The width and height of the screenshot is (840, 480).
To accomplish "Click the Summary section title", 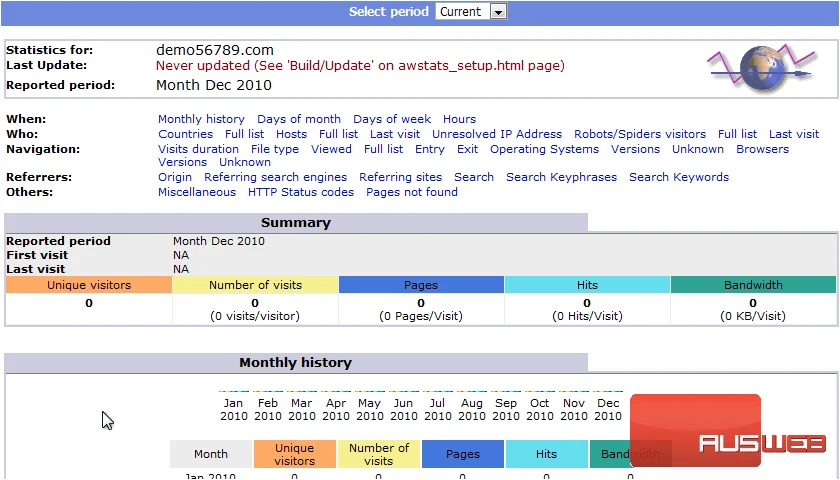I will (x=296, y=222).
